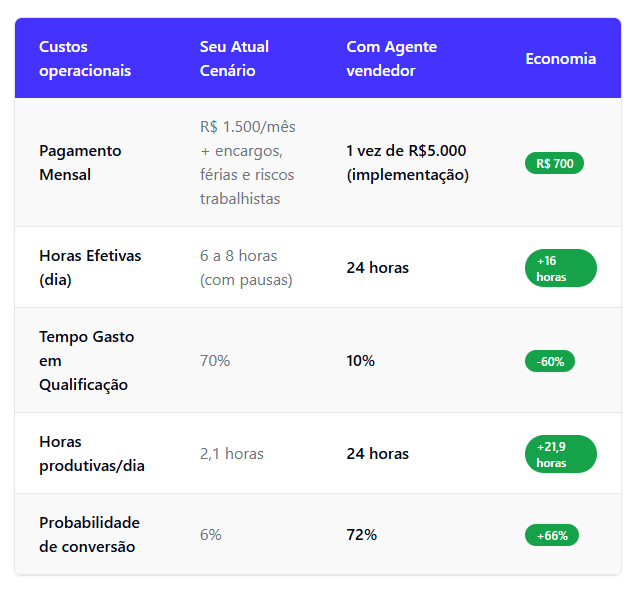This screenshot has width=633, height=591.
Task: Click the 72% conversion probability value
Action: click(361, 535)
